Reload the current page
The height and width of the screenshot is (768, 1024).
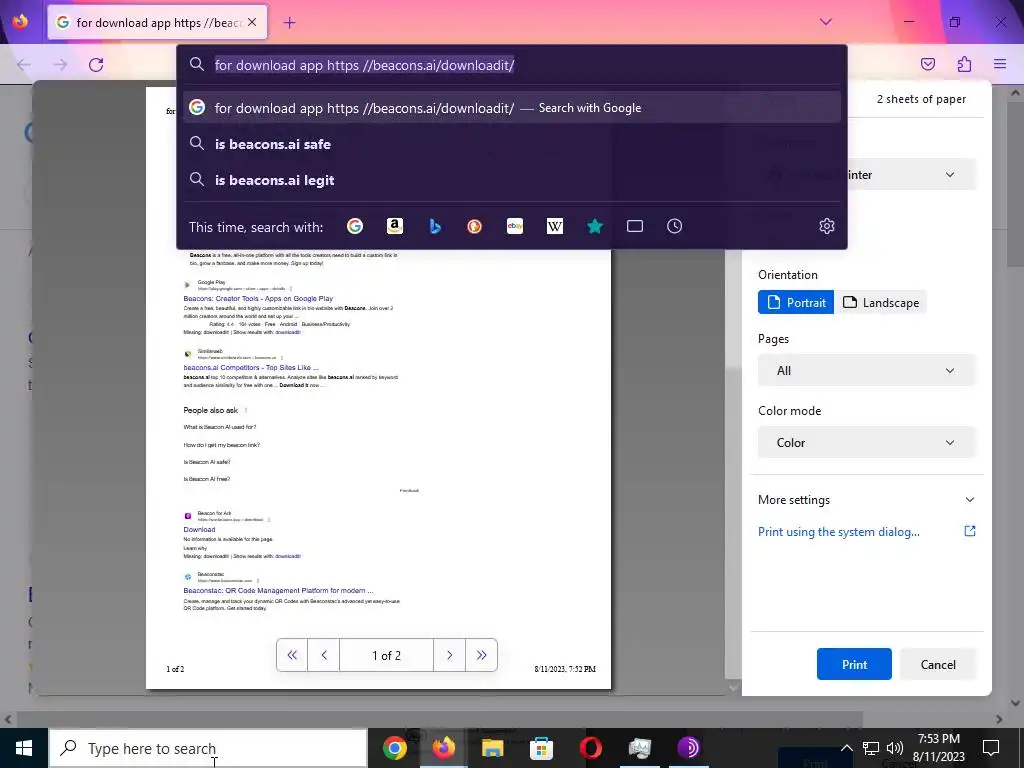[96, 65]
